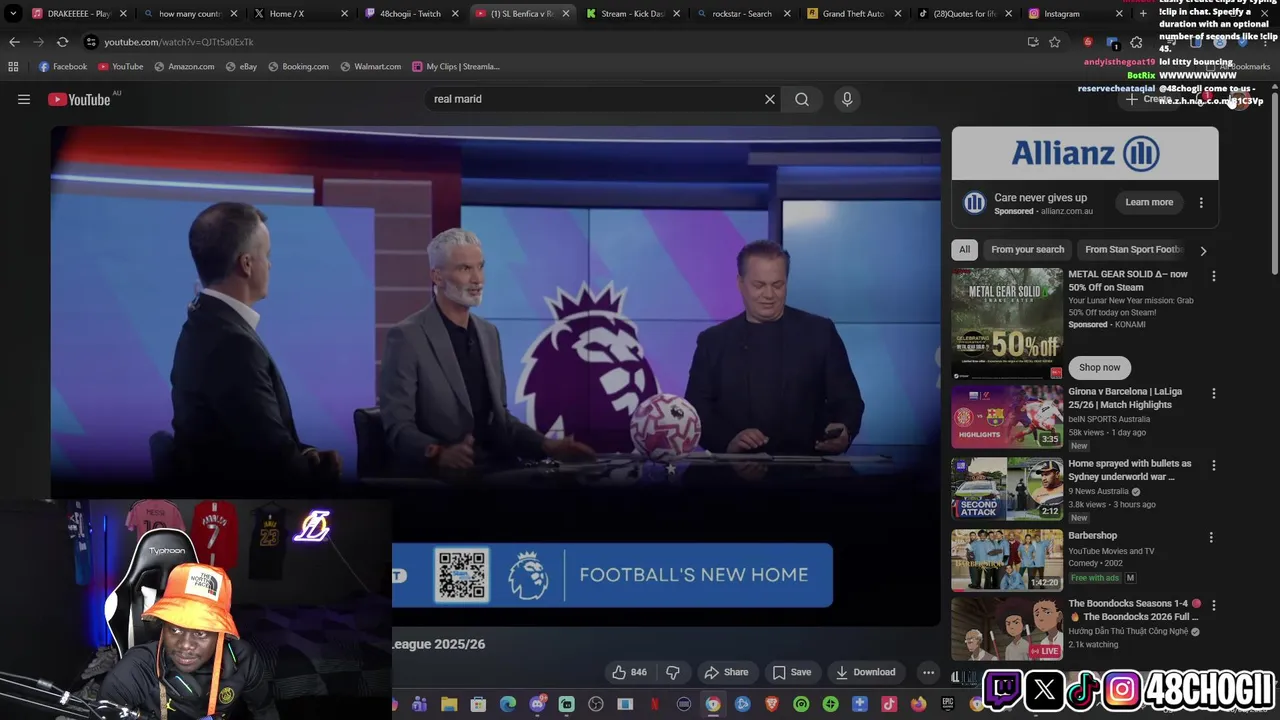Select 'From Stan Sport Football' chip
This screenshot has height=720, width=1280.
[1133, 249]
